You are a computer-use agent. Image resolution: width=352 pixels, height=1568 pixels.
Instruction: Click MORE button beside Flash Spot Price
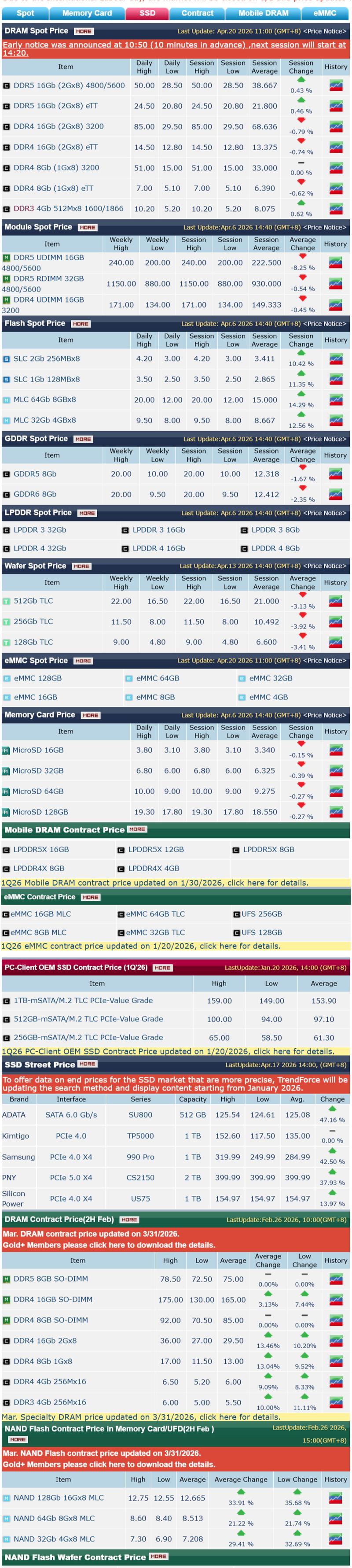(80, 324)
